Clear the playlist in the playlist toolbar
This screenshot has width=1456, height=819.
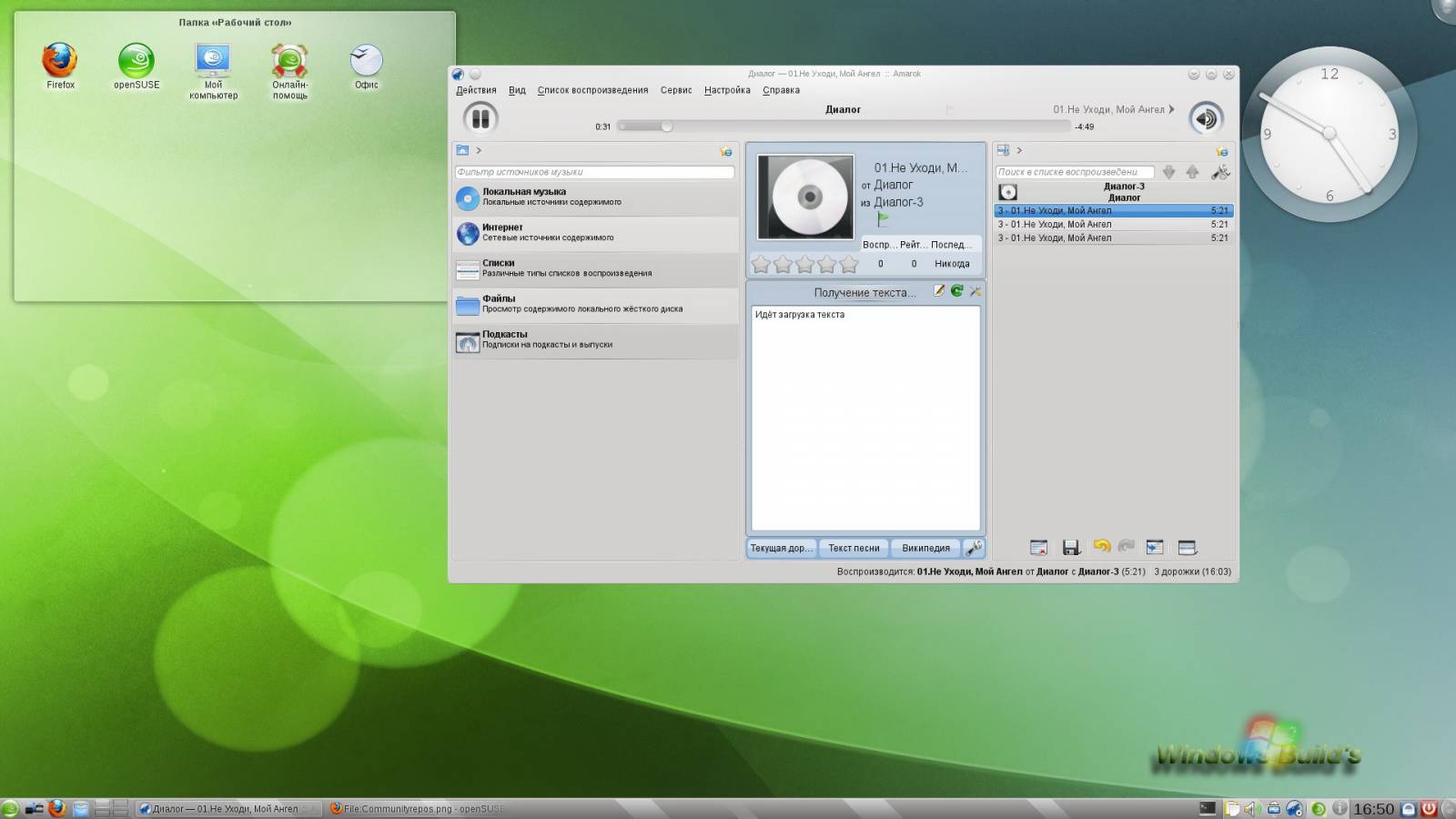click(x=1038, y=547)
